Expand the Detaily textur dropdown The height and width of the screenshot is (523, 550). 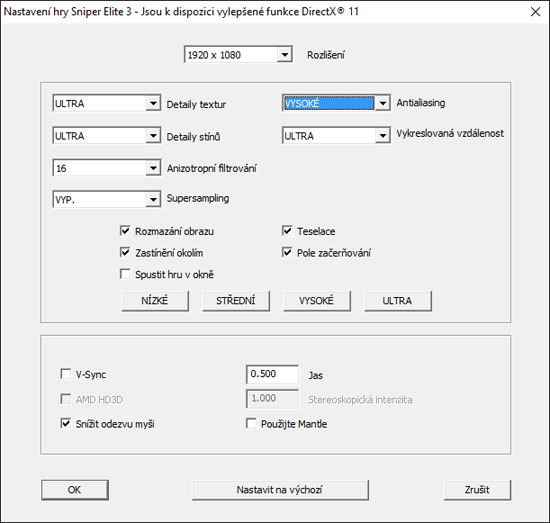tap(153, 103)
